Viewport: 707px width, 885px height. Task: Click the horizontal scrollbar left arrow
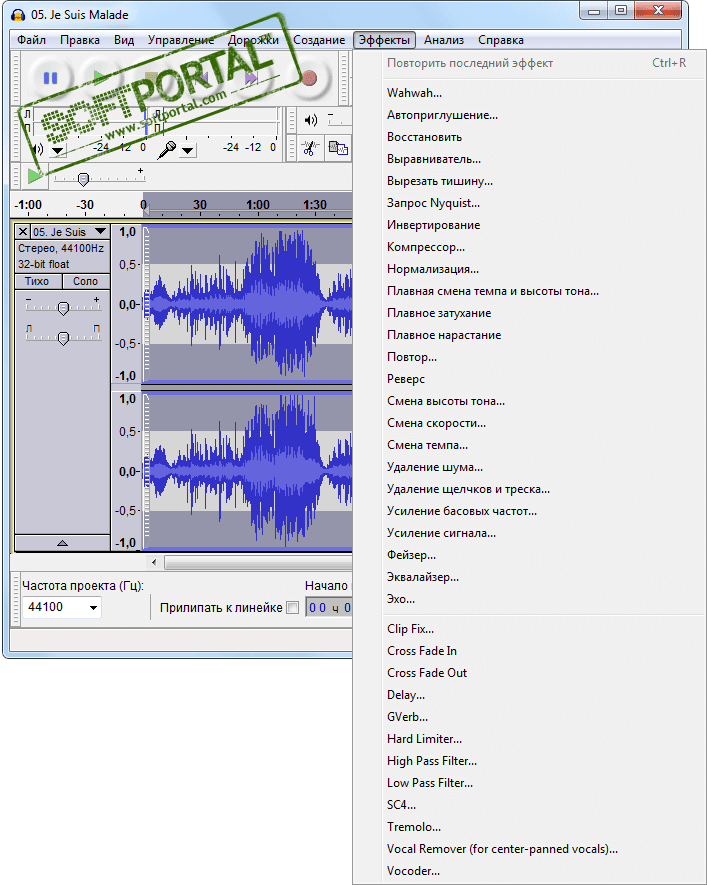point(154,562)
